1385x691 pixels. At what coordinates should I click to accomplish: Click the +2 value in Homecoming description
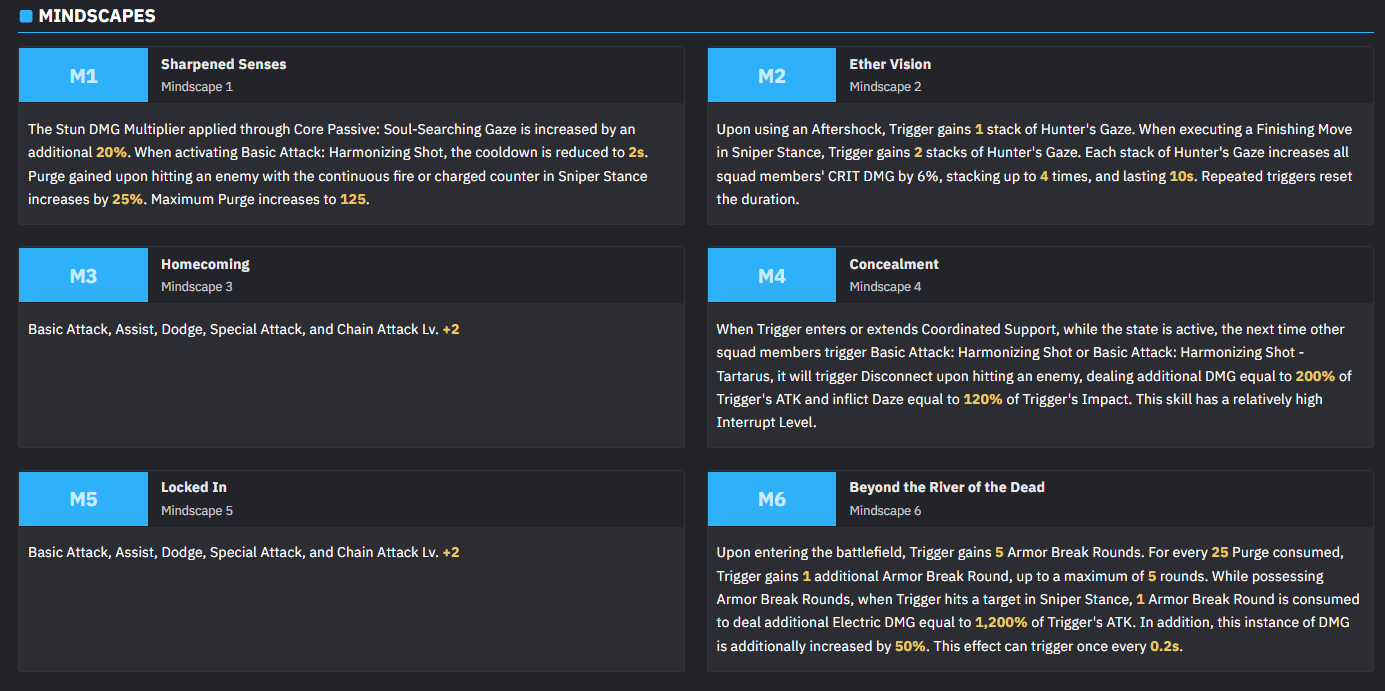pyautogui.click(x=451, y=329)
